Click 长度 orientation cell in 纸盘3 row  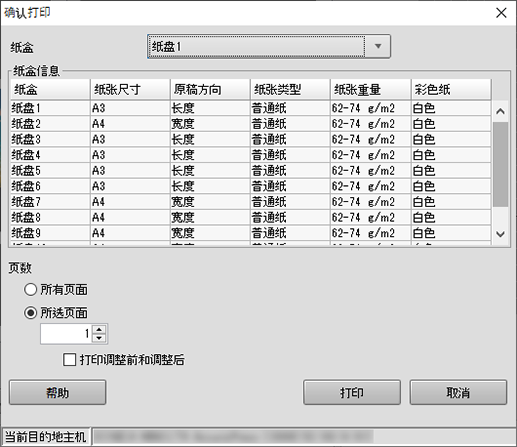(x=210, y=139)
